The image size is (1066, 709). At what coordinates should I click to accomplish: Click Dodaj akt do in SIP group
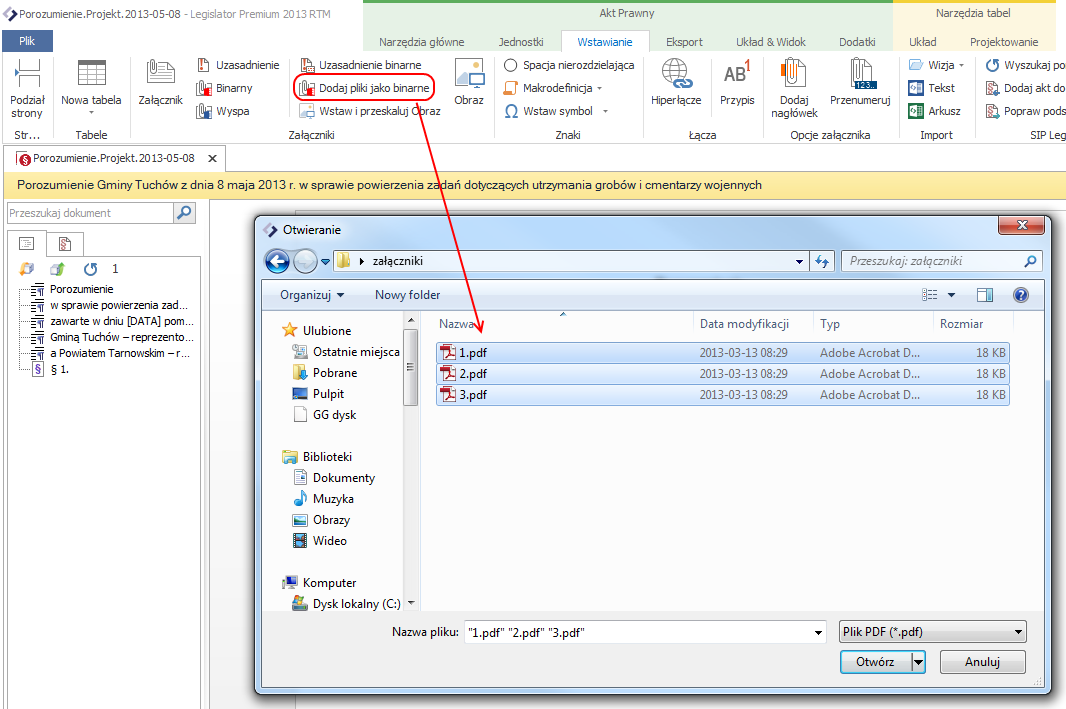pyautogui.click(x=1025, y=88)
